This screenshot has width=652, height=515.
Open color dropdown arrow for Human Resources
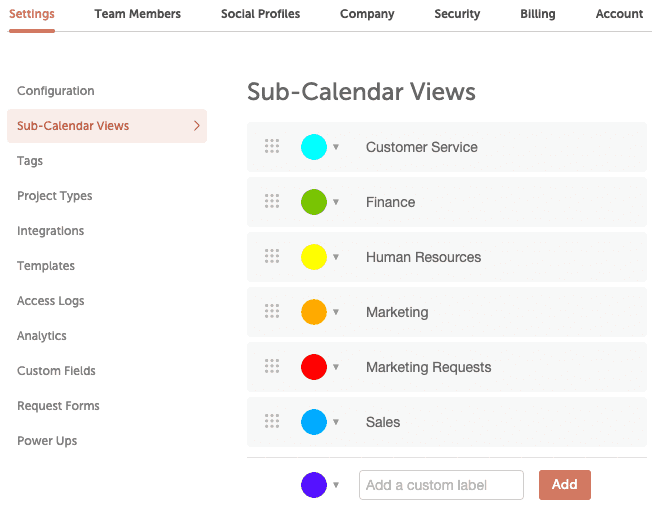point(336,257)
